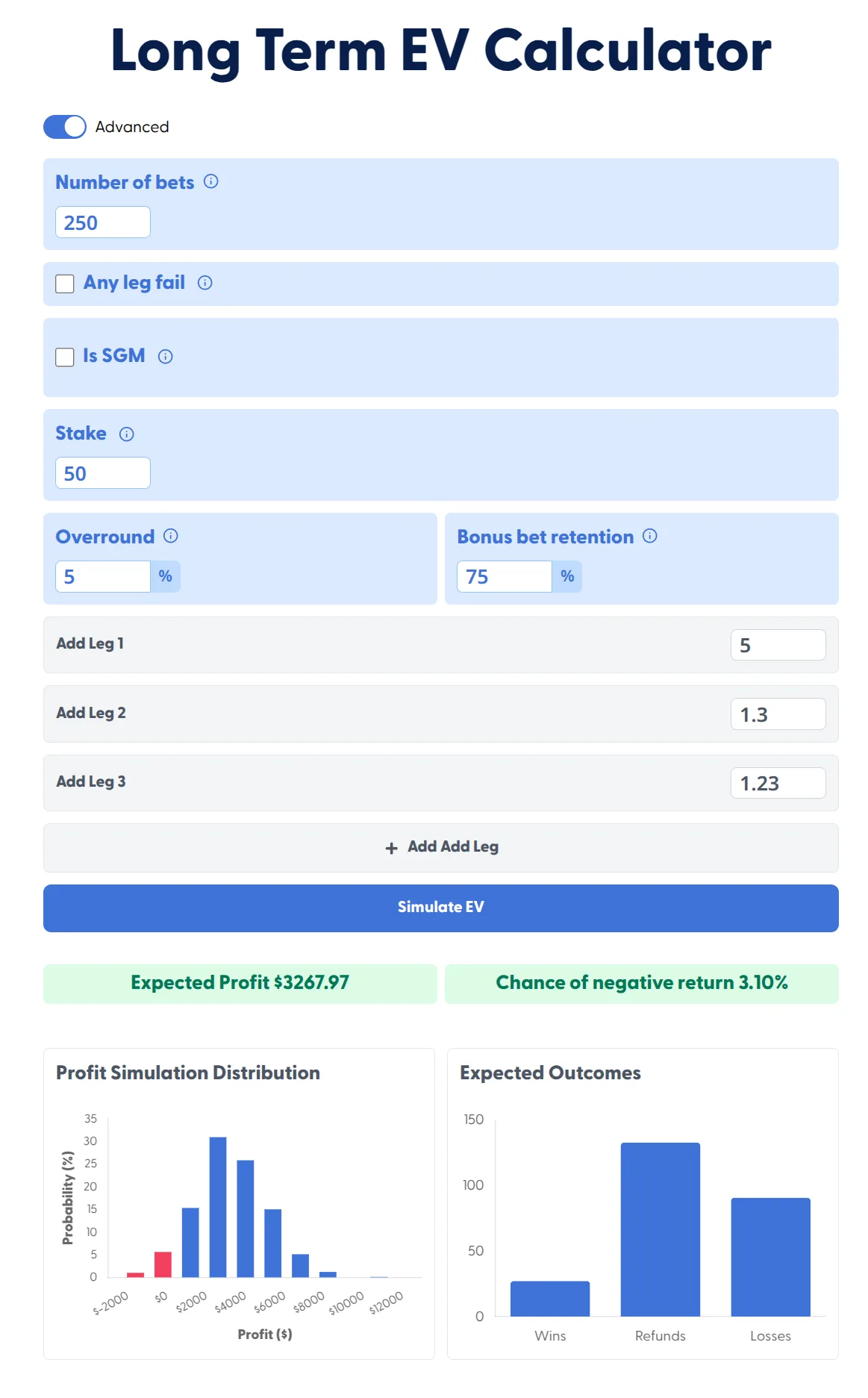868x1398 pixels.
Task: Select the Stake input field
Action: pyautogui.click(x=103, y=472)
